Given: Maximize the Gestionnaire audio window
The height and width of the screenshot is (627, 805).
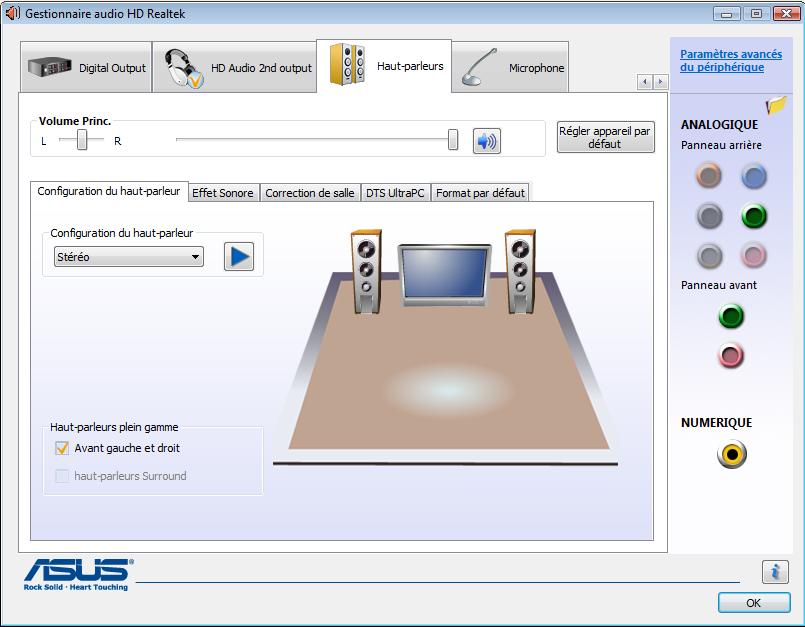Looking at the screenshot, I should (x=756, y=13).
